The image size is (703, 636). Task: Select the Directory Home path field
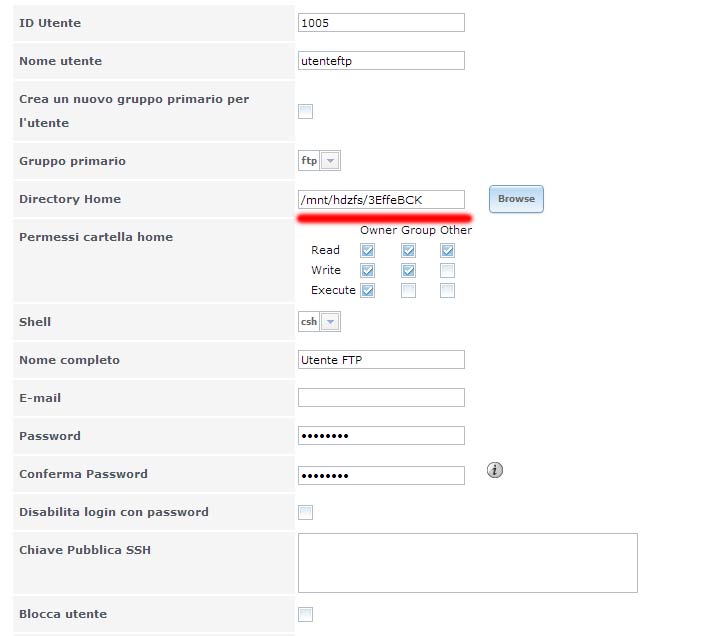click(x=381, y=199)
